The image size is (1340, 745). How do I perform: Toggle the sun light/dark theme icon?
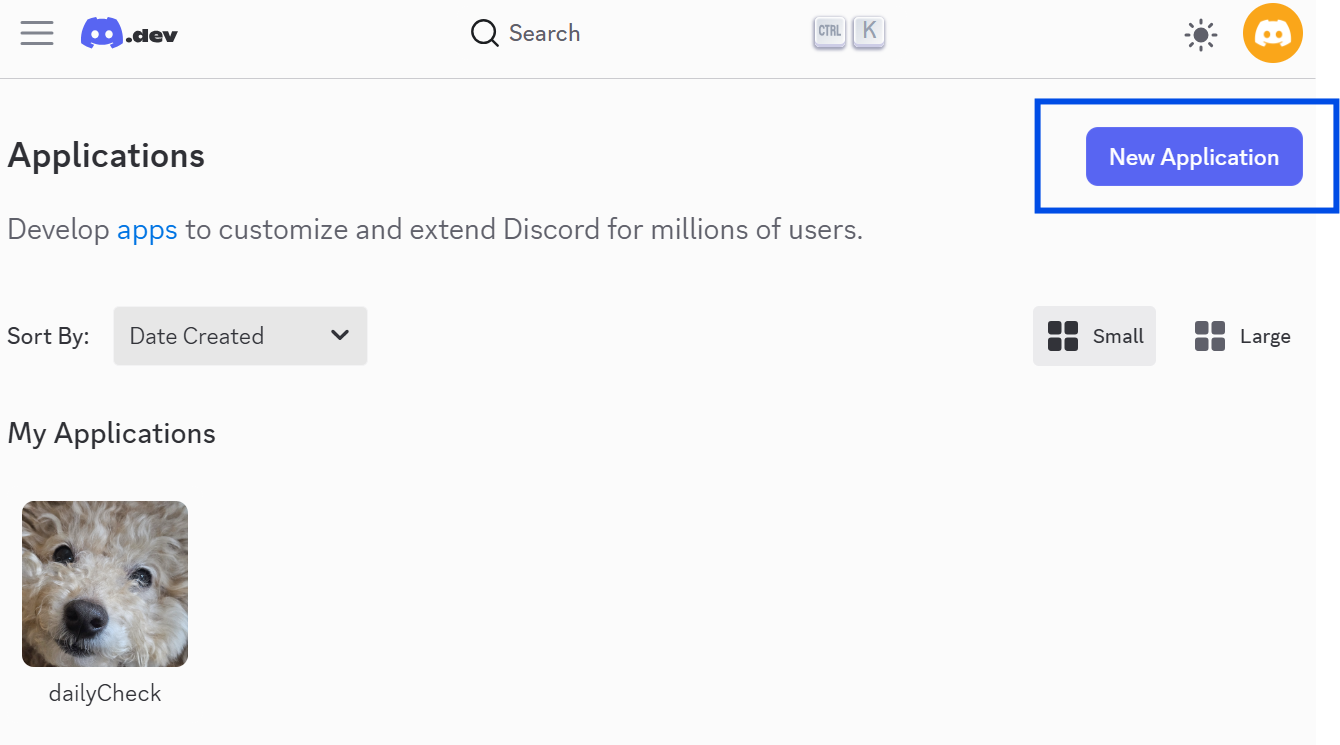[x=1200, y=36]
